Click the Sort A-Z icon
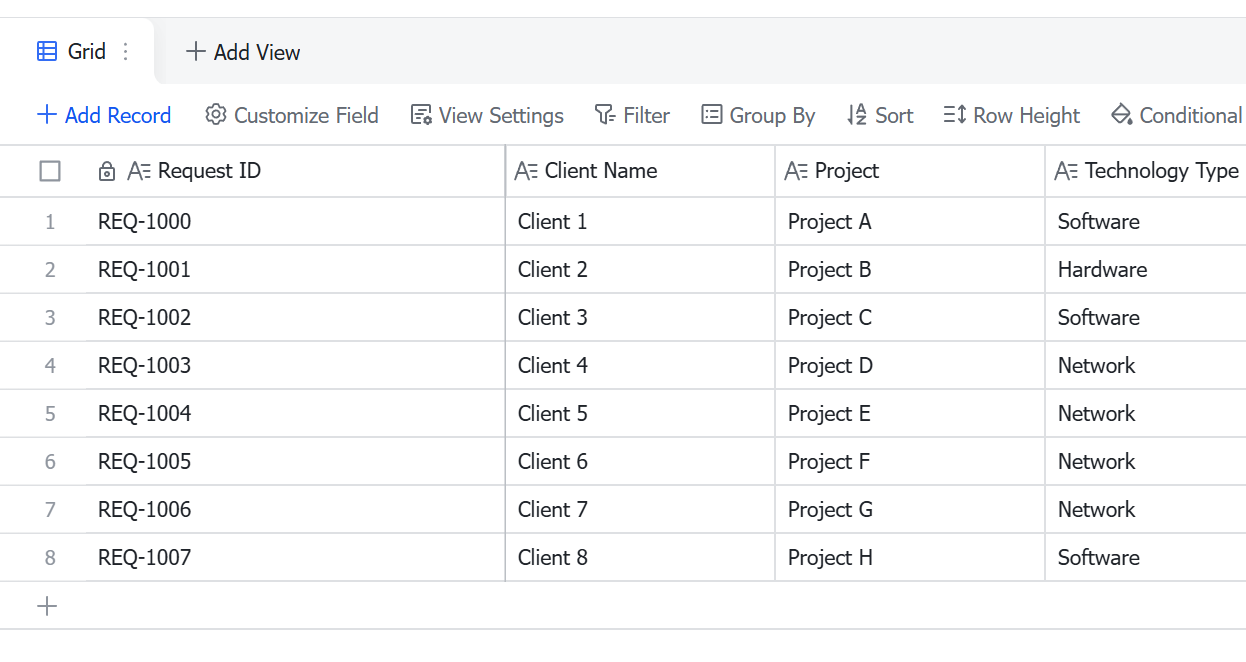 857,115
